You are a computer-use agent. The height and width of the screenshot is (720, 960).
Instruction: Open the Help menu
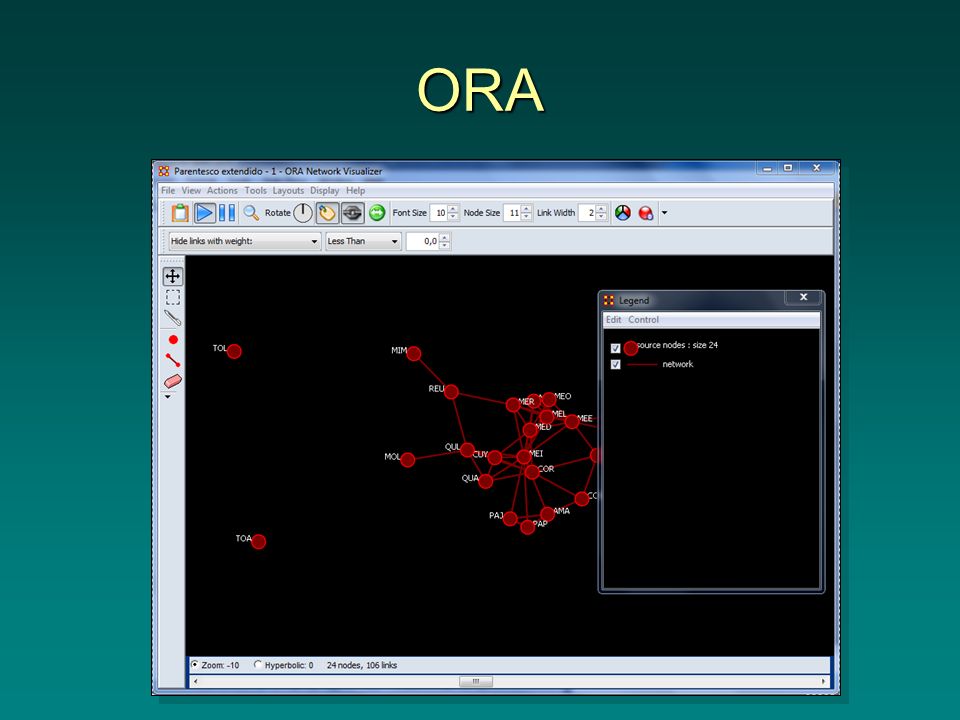click(x=355, y=190)
